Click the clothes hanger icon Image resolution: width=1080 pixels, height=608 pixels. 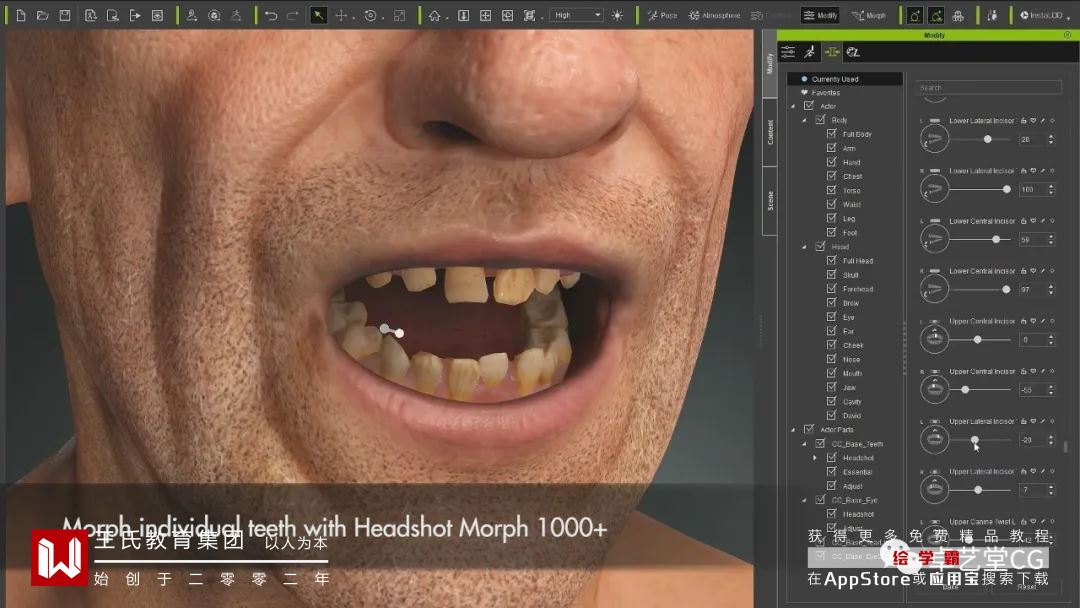click(x=236, y=15)
